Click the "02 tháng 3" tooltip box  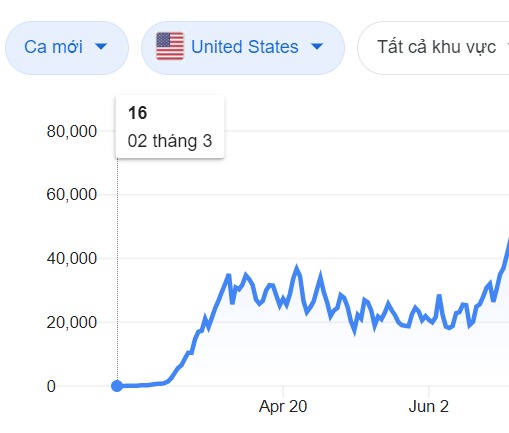170,127
